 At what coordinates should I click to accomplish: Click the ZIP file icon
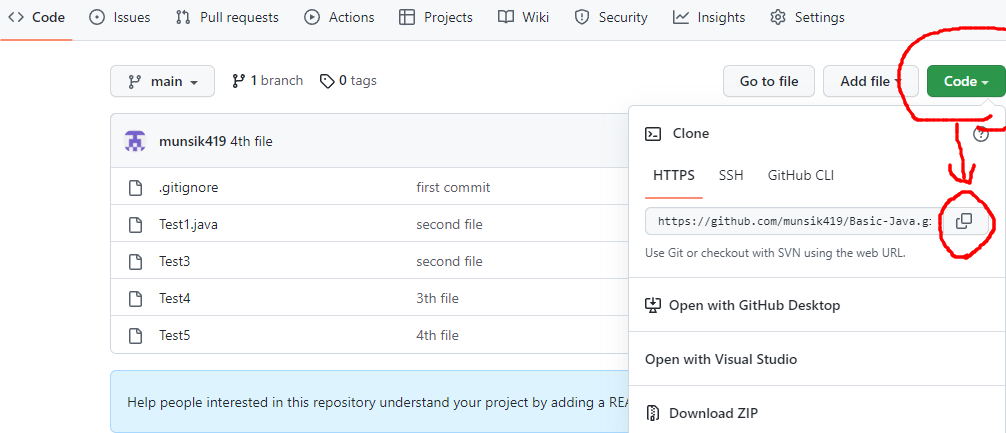pyautogui.click(x=653, y=412)
